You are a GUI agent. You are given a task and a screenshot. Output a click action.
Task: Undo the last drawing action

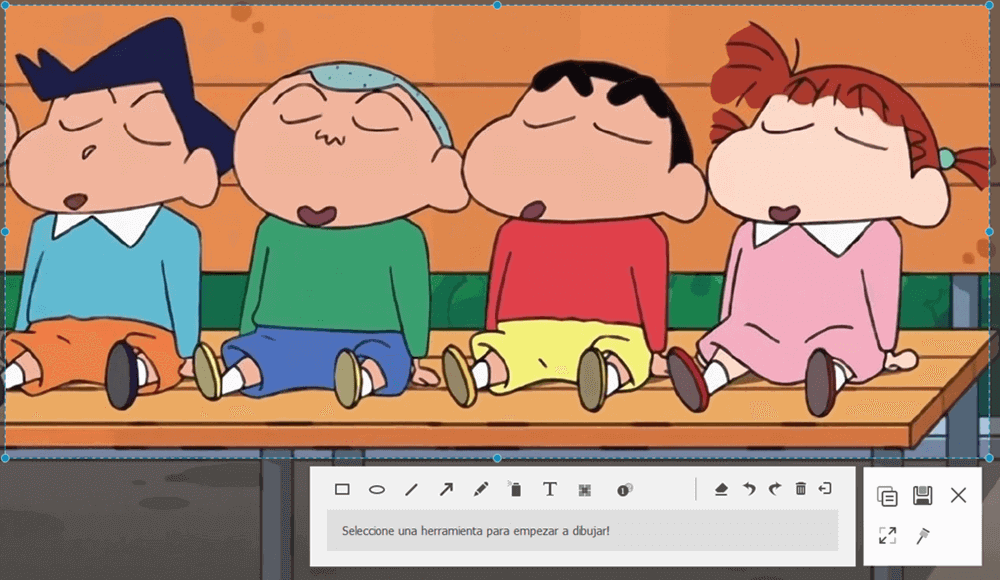pyautogui.click(x=749, y=489)
